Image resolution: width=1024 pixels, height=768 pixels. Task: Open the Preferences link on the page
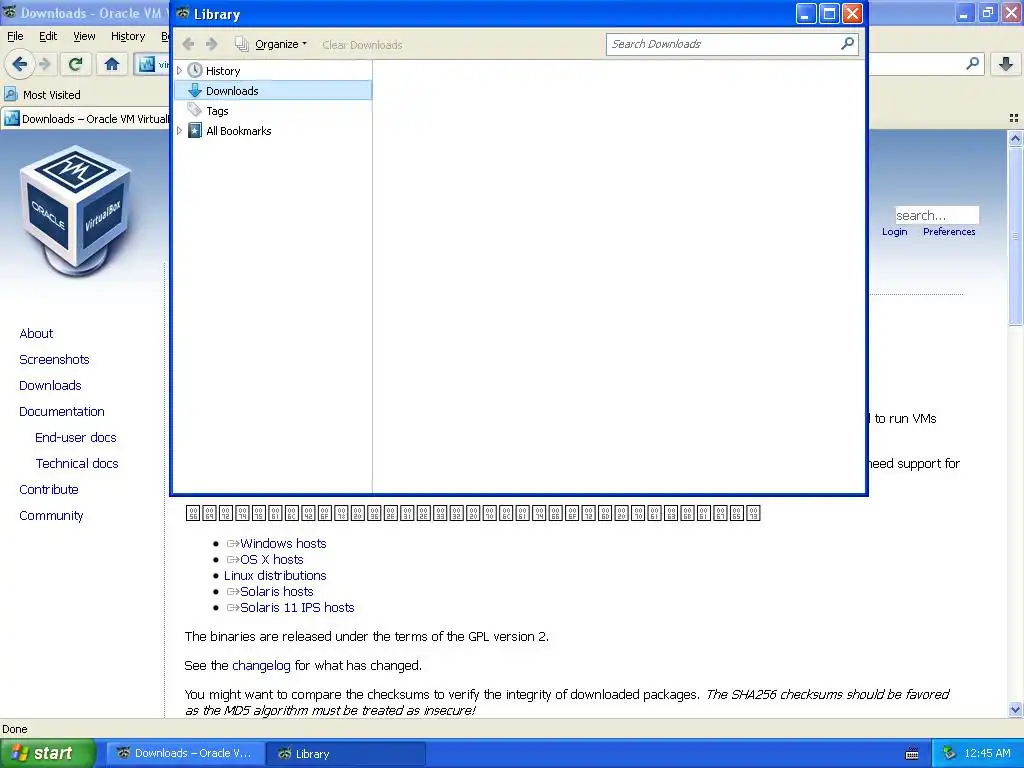pyautogui.click(x=949, y=232)
